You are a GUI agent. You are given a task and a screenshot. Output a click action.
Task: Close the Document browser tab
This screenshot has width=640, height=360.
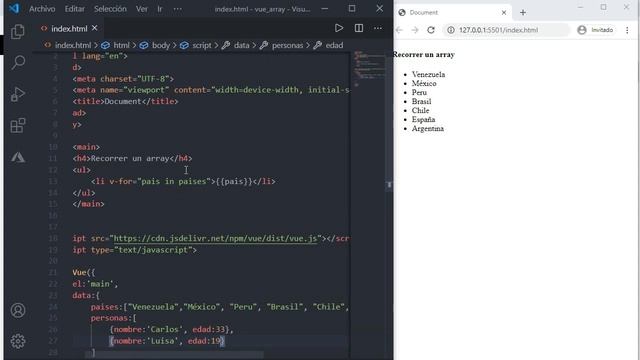click(x=504, y=13)
